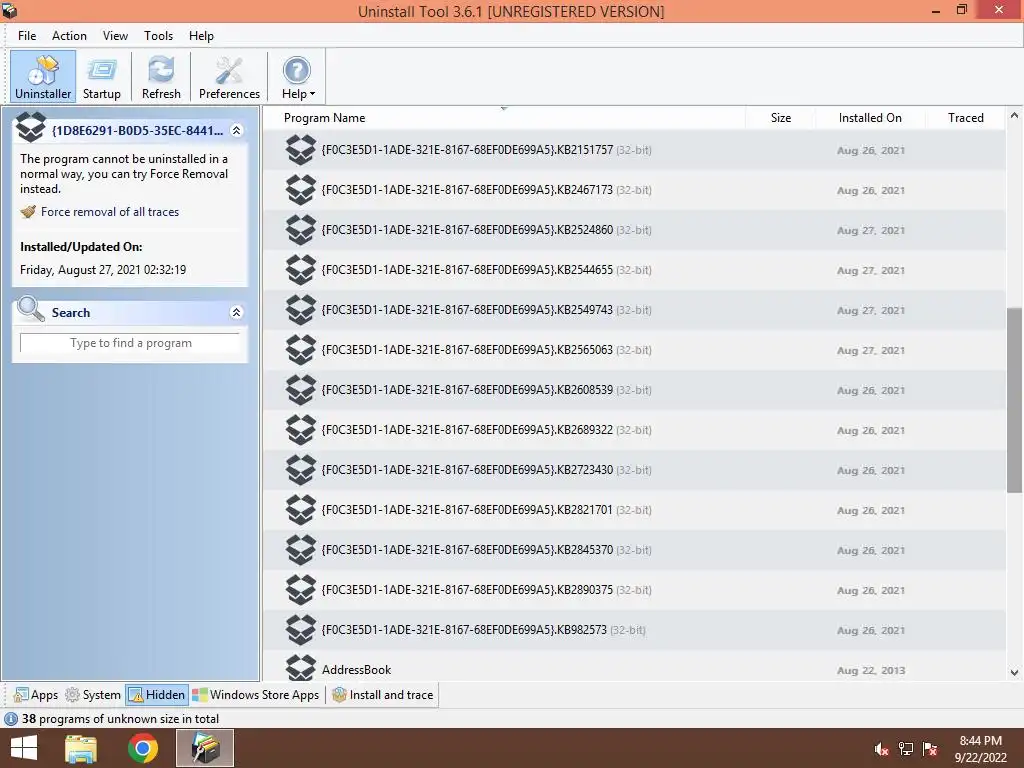Collapse the program details panel chevron

point(236,131)
